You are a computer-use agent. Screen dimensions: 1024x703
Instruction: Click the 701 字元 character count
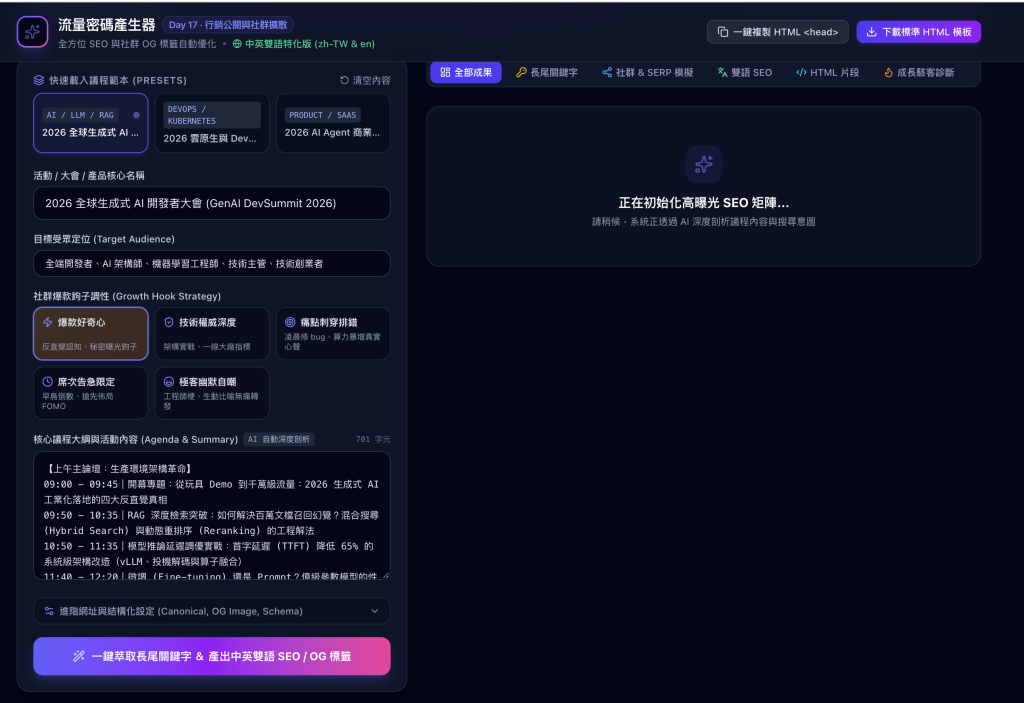pos(373,440)
